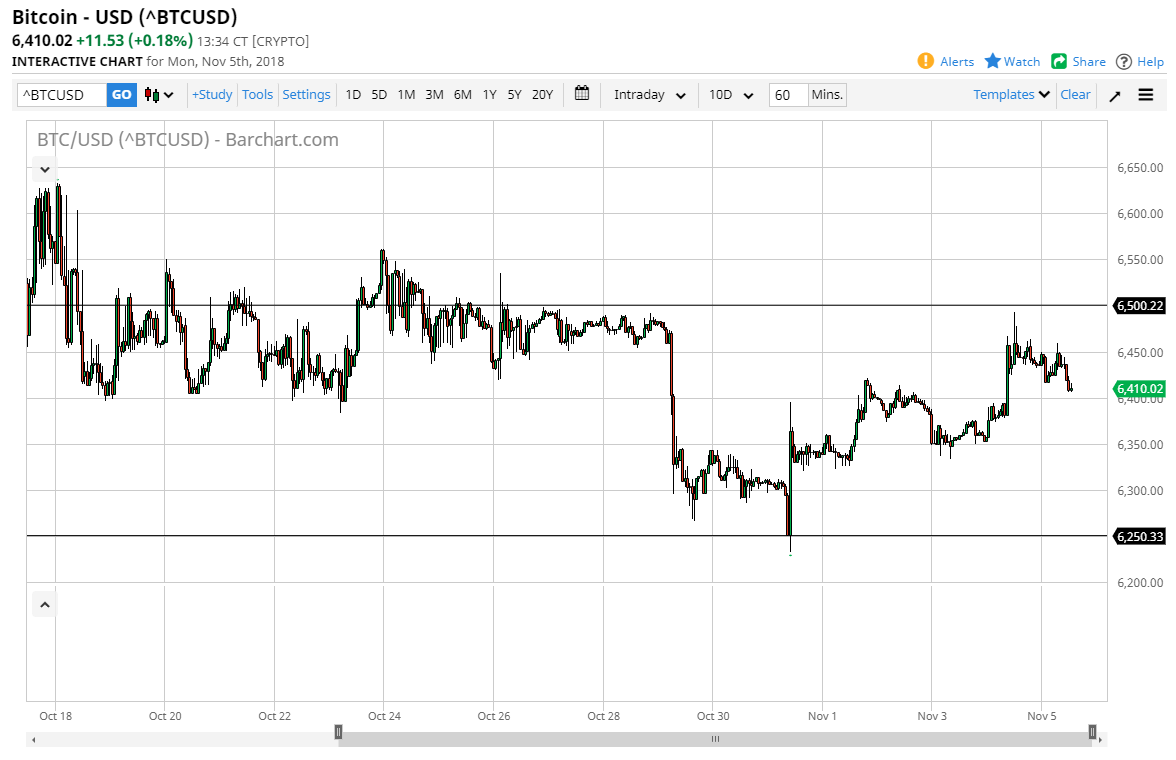The width and height of the screenshot is (1176, 760).
Task: Collapse the chart toolbar with the chevron
Action: (x=44, y=169)
